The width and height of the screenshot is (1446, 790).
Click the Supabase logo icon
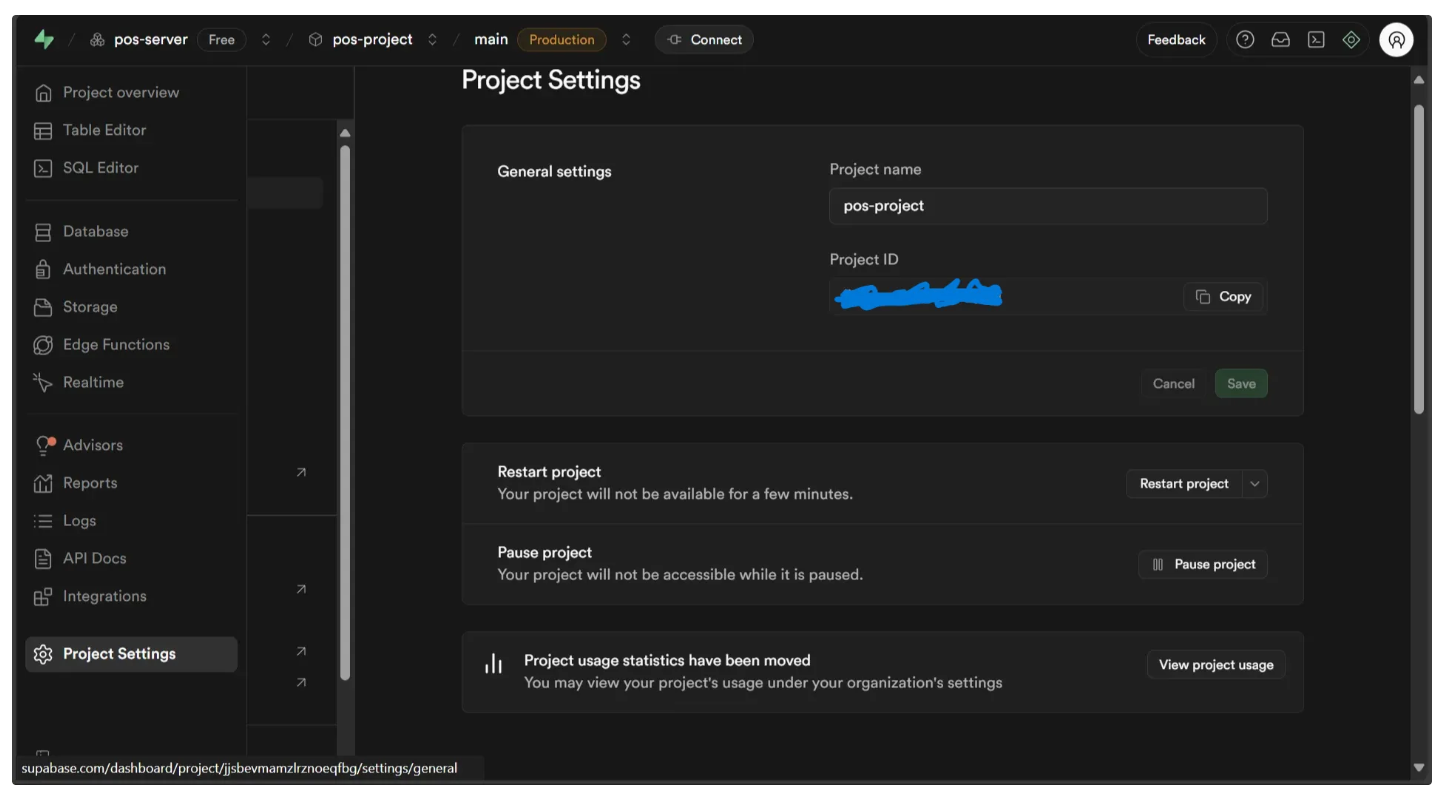tap(44, 40)
